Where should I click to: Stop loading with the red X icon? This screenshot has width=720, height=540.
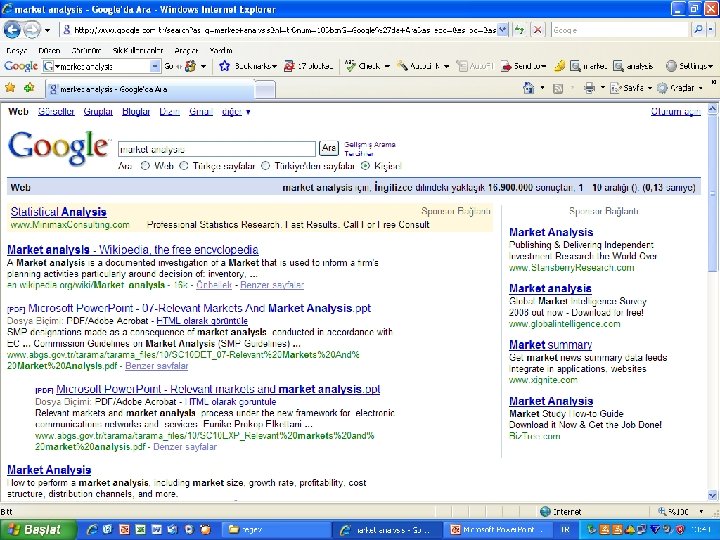coord(537,30)
